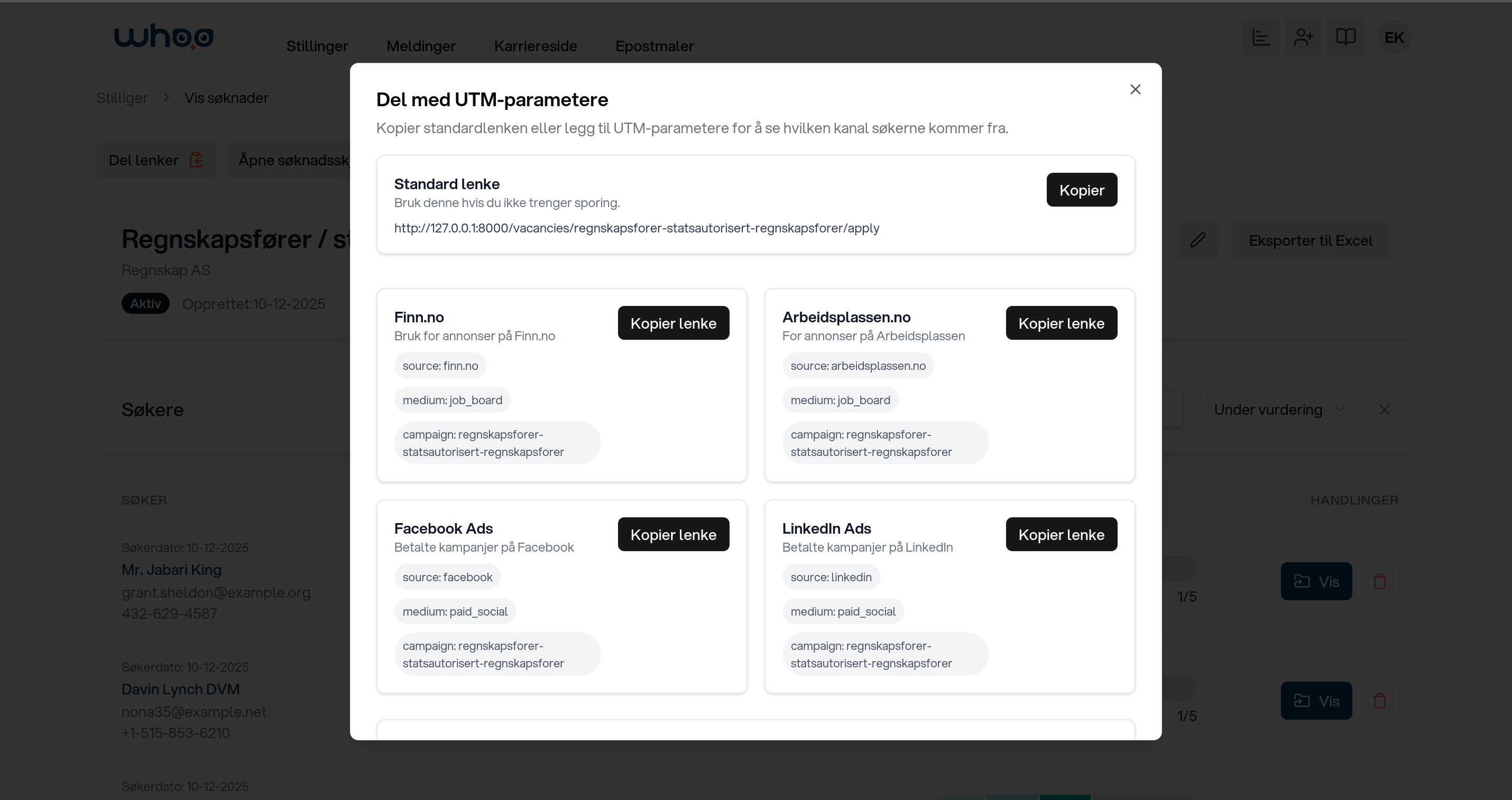Click the add user icon
Image resolution: width=1512 pixels, height=800 pixels.
click(1303, 38)
